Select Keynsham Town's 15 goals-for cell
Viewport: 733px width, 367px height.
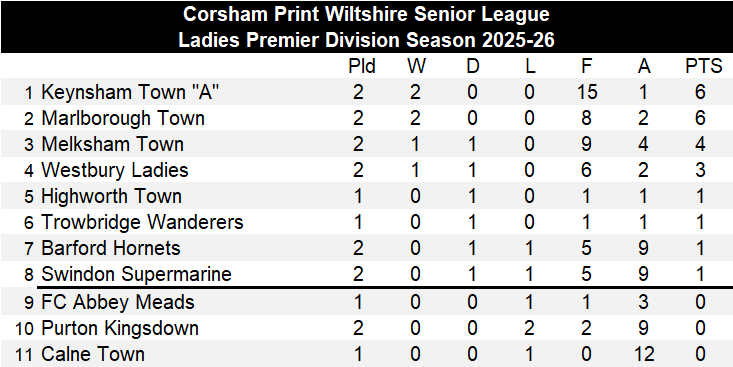point(587,92)
